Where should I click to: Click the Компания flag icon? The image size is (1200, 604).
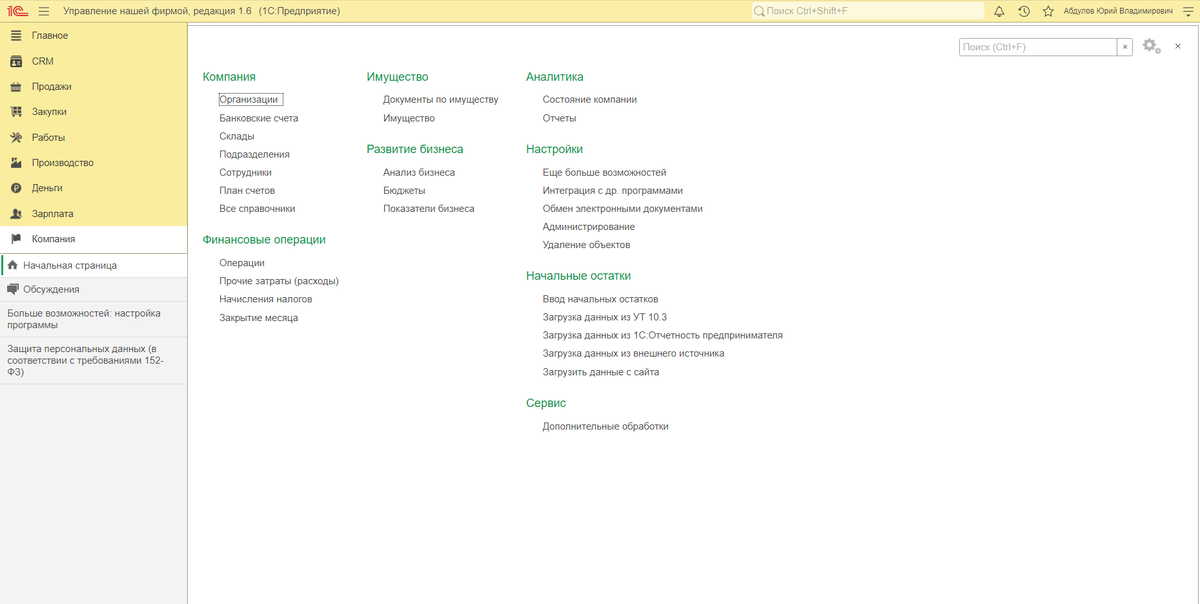pos(15,239)
